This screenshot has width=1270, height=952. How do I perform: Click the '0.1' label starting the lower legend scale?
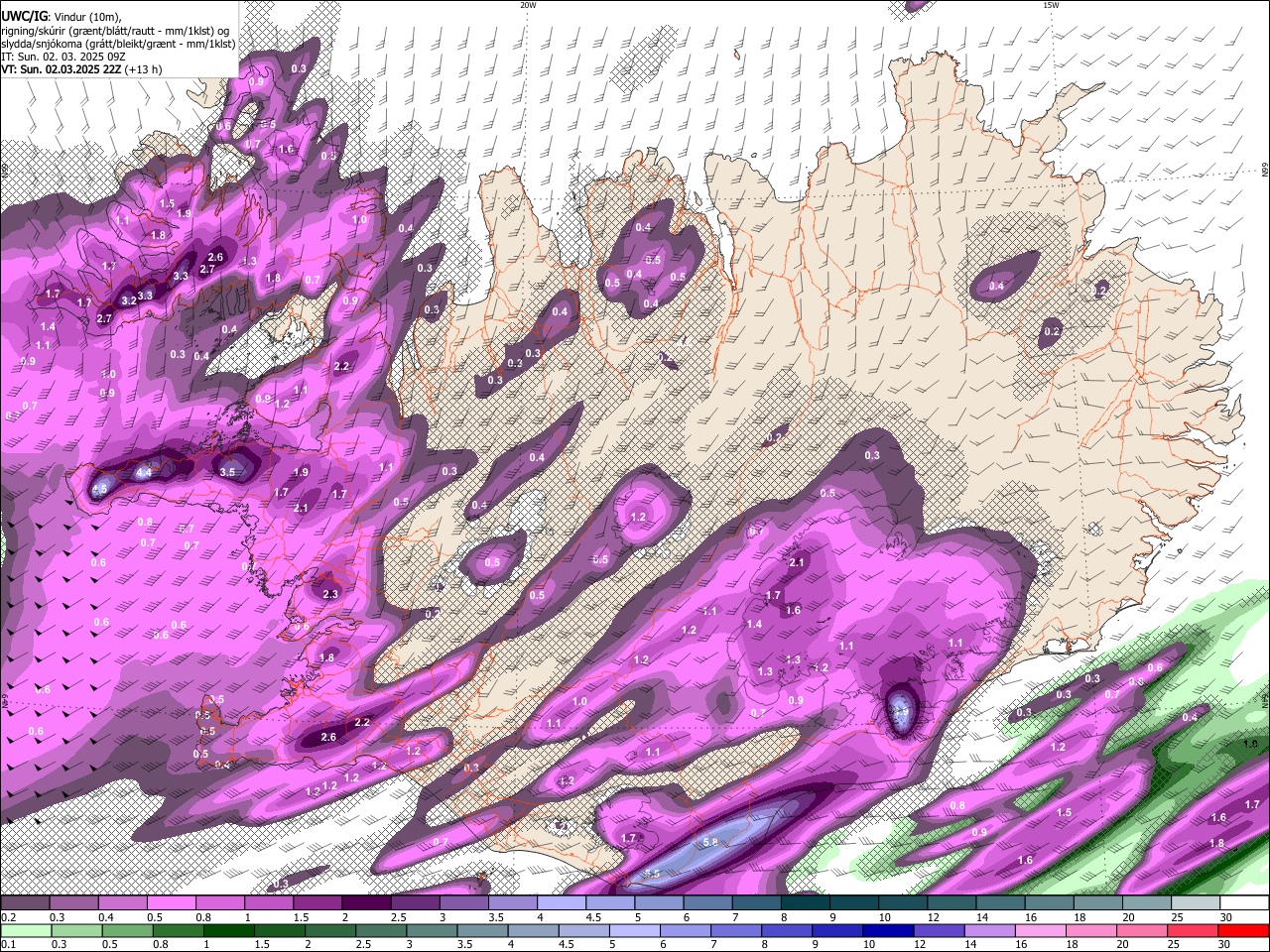(x=9, y=945)
